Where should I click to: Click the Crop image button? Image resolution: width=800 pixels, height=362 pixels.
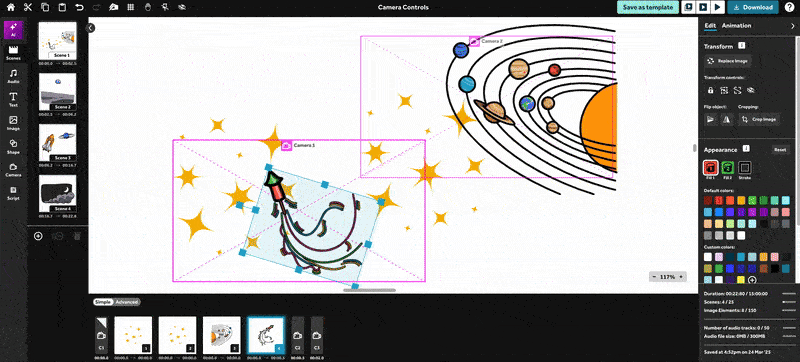759,119
